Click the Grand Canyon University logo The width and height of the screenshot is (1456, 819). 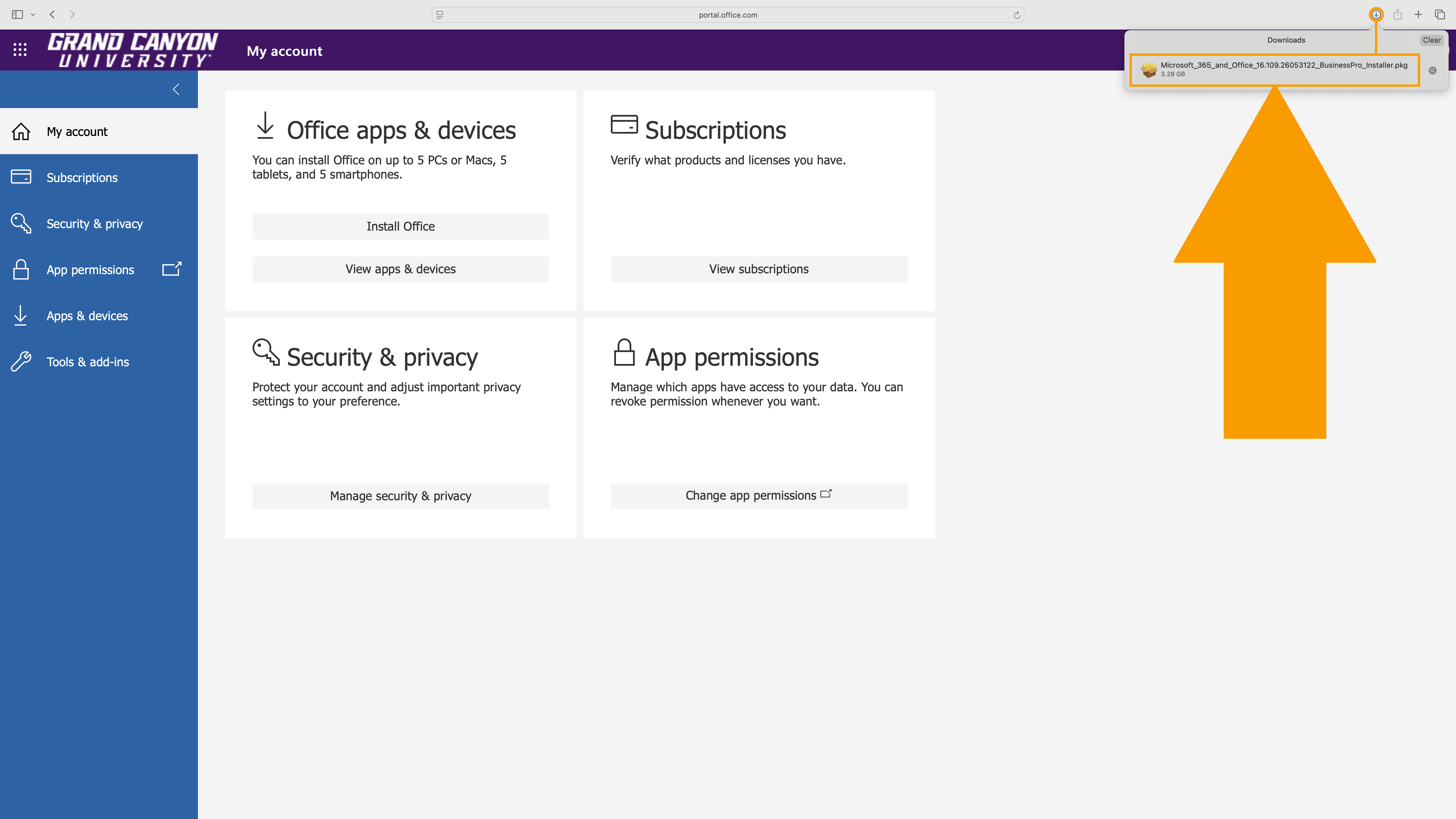point(132,50)
